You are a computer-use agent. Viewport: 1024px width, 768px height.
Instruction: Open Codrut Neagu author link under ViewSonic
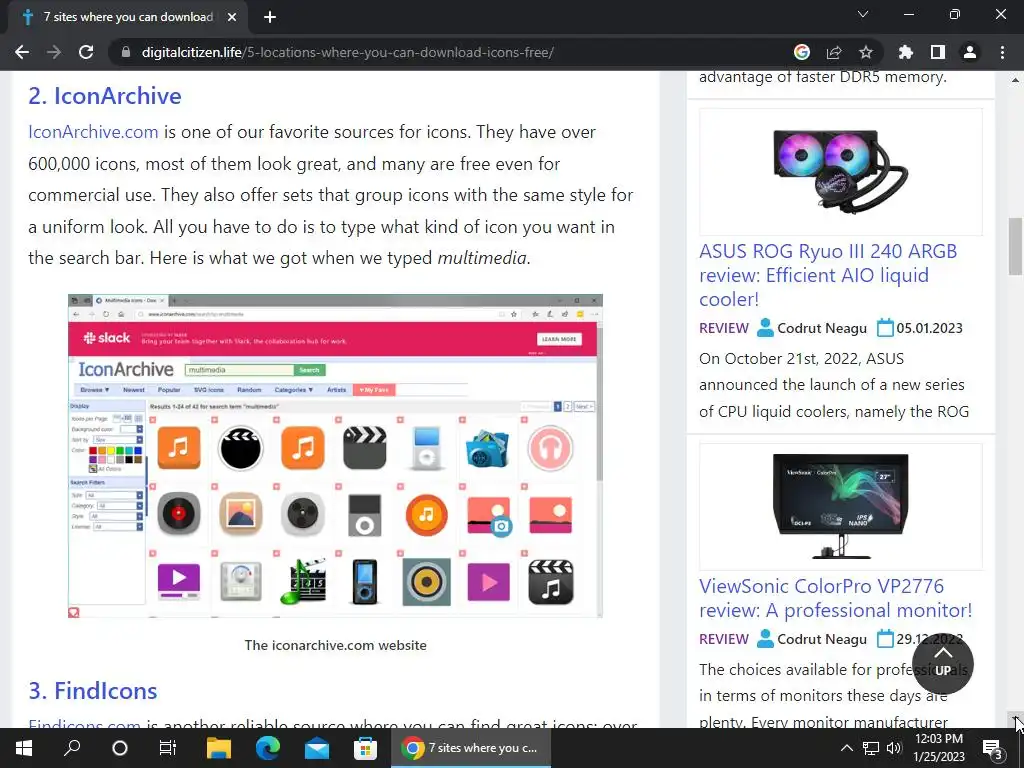(822, 639)
